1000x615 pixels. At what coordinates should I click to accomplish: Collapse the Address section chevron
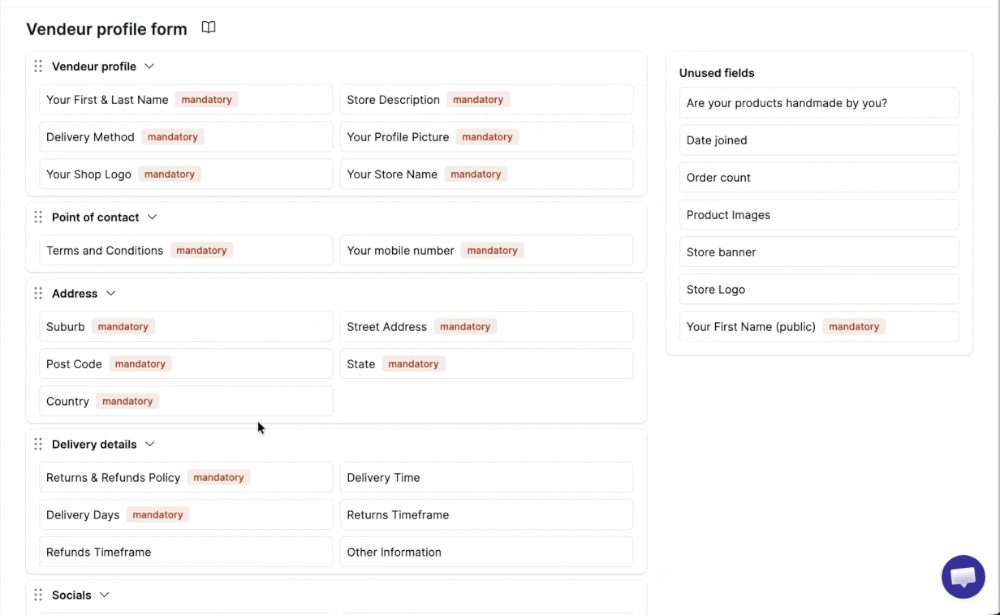click(x=111, y=293)
